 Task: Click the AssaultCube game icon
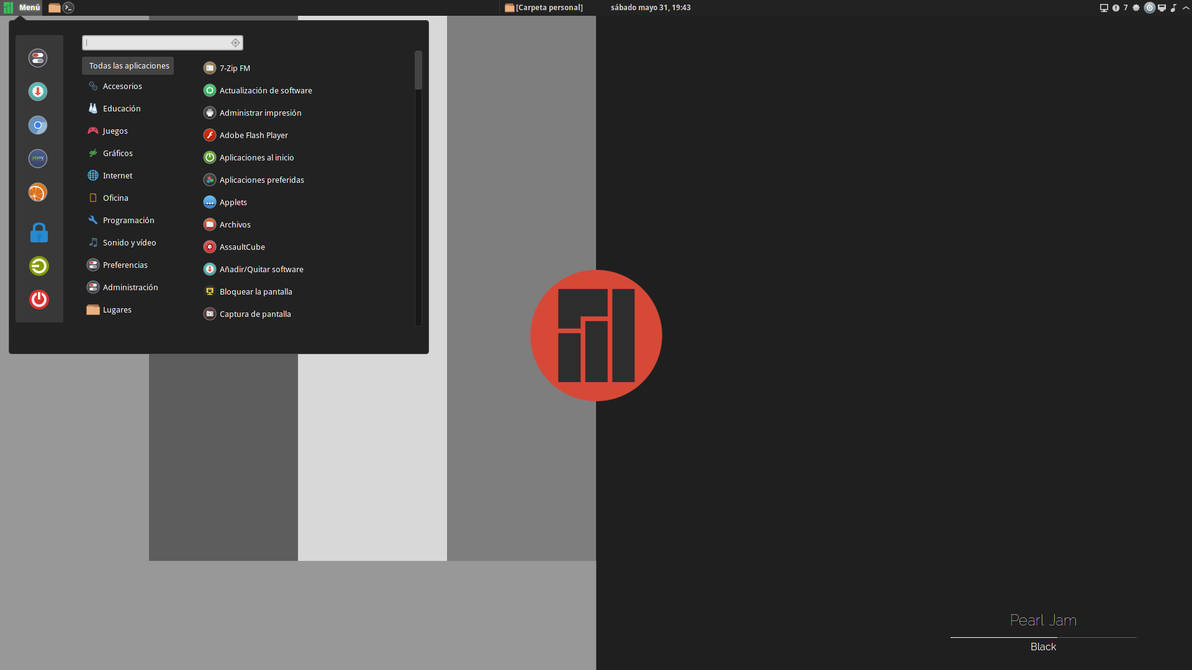coord(210,246)
